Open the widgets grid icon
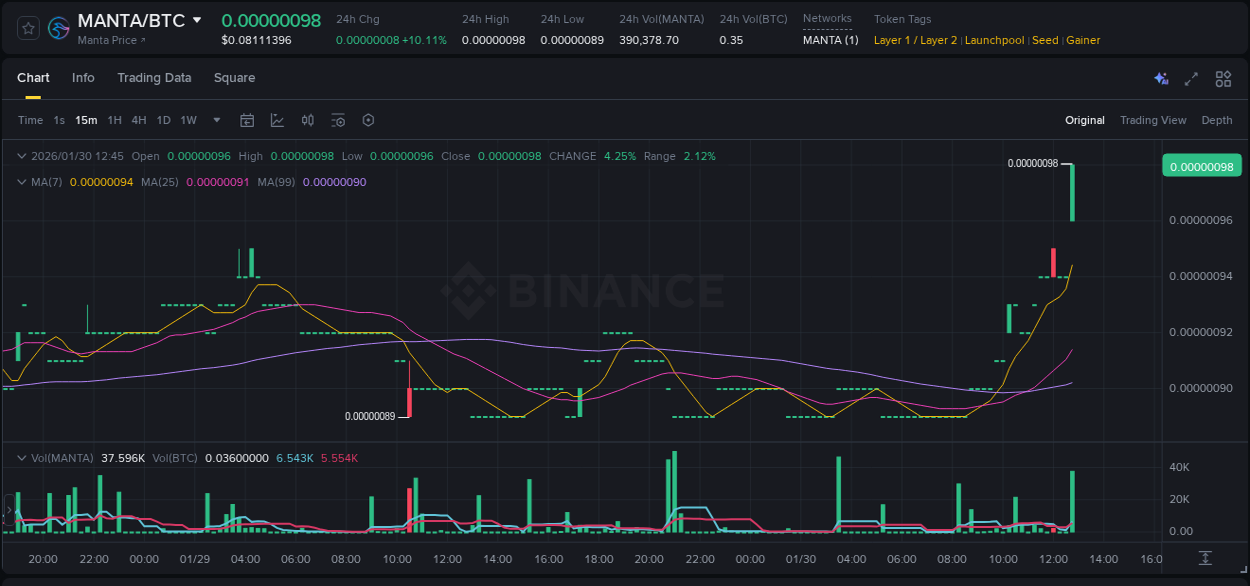The height and width of the screenshot is (586, 1250). click(1223, 78)
